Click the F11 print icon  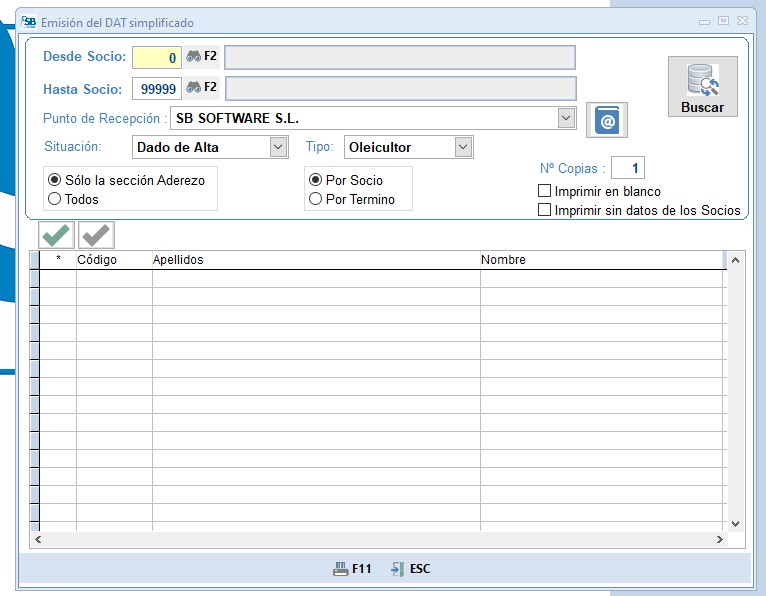[341, 569]
